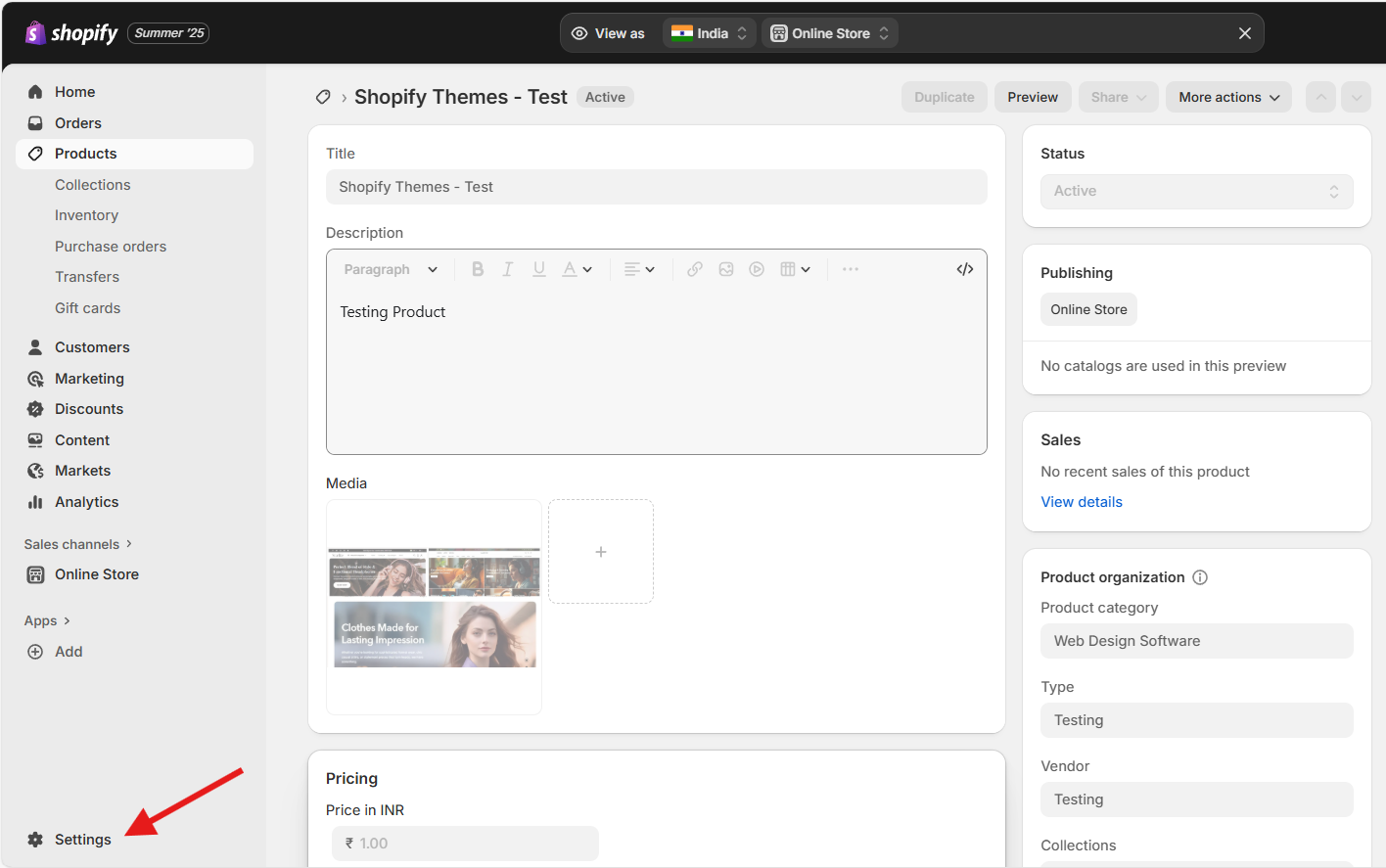This screenshot has width=1386, height=868.
Task: Open Inventory in the sidebar
Action: 86,215
